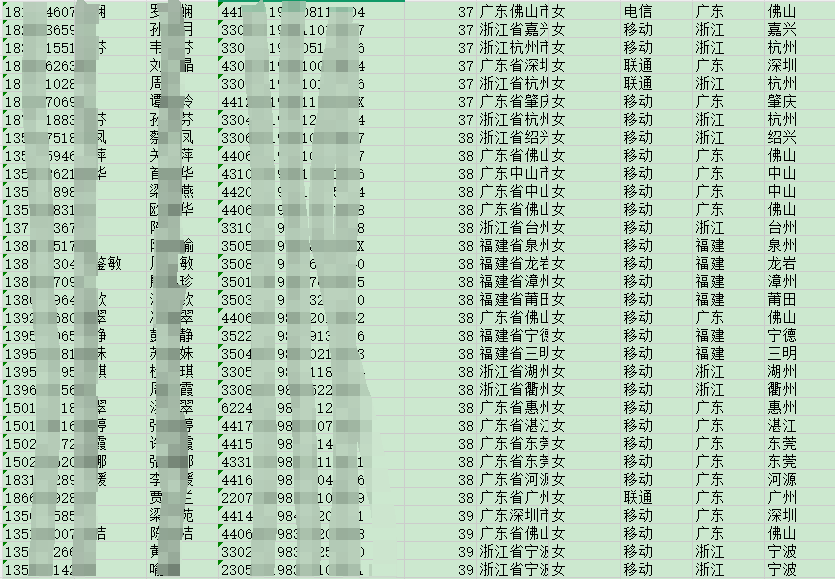Click the 泉州 city cell
The width and height of the screenshot is (835, 579).
[x=782, y=246]
